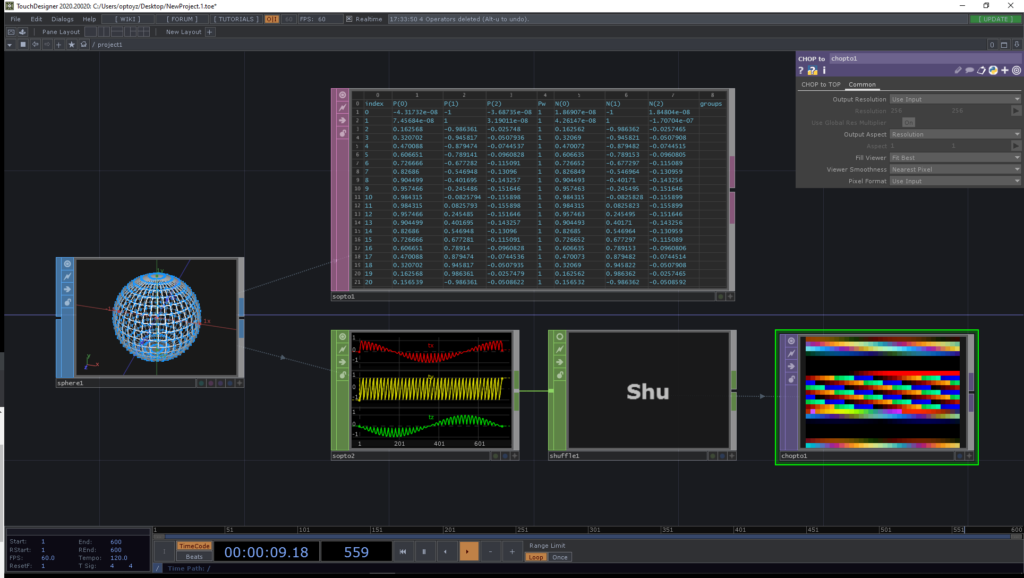Click the home icon in path bar
The width and height of the screenshot is (1024, 578).
click(x=84, y=45)
